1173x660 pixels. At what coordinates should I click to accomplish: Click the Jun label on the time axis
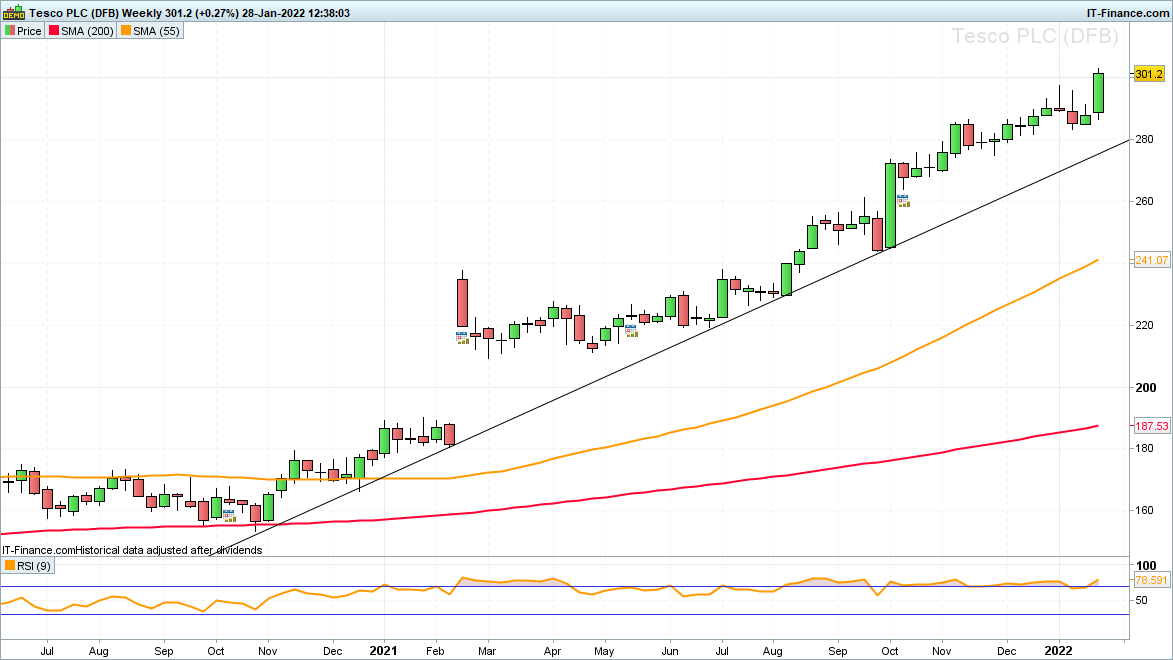coord(669,651)
